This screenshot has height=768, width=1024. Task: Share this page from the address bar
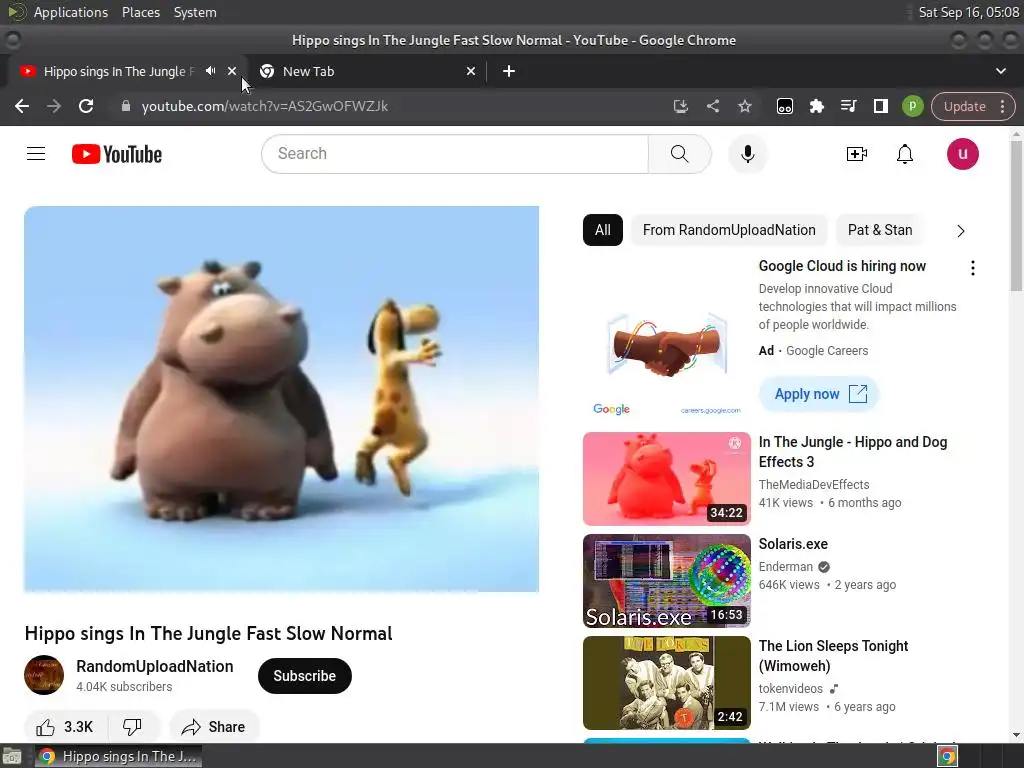coord(712,106)
